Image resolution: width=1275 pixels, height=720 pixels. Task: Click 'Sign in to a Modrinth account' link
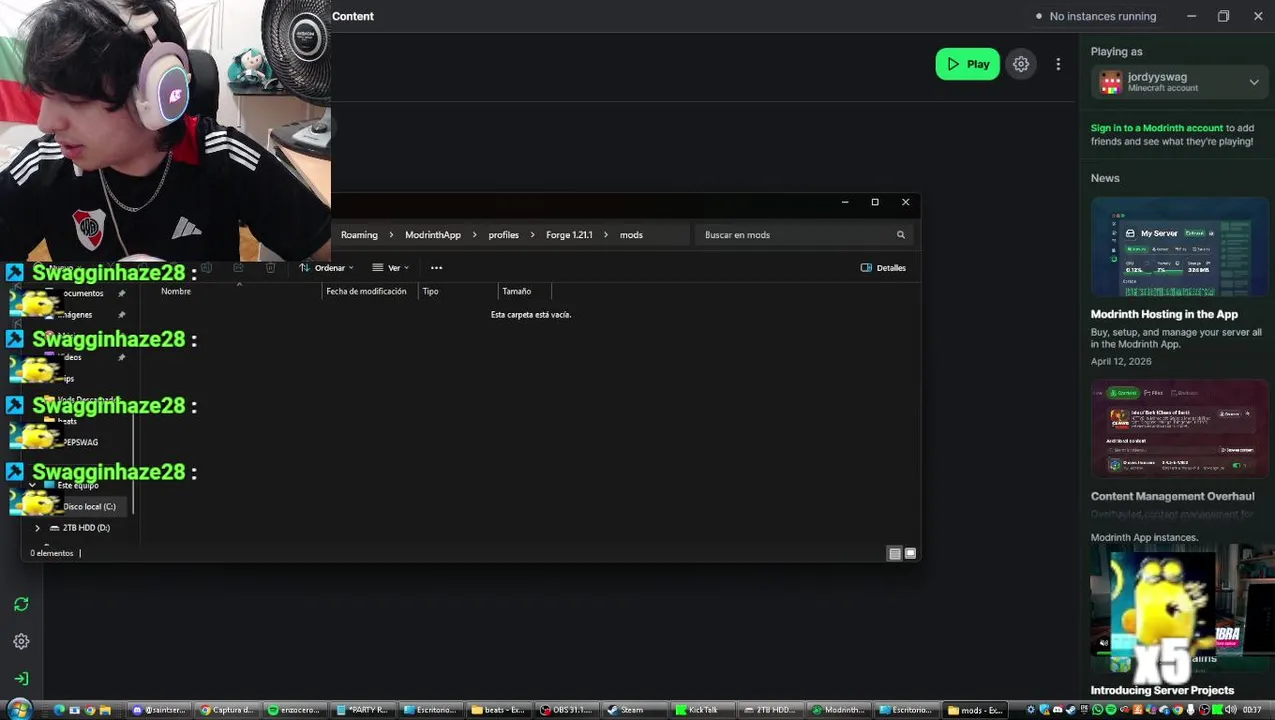pos(1156,128)
